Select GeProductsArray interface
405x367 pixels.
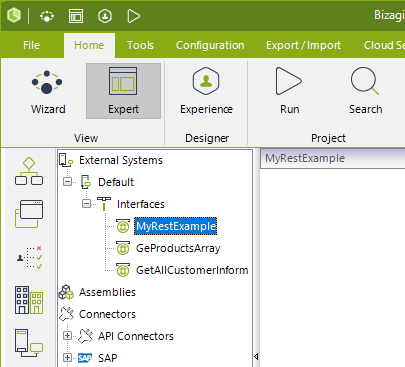pos(178,248)
